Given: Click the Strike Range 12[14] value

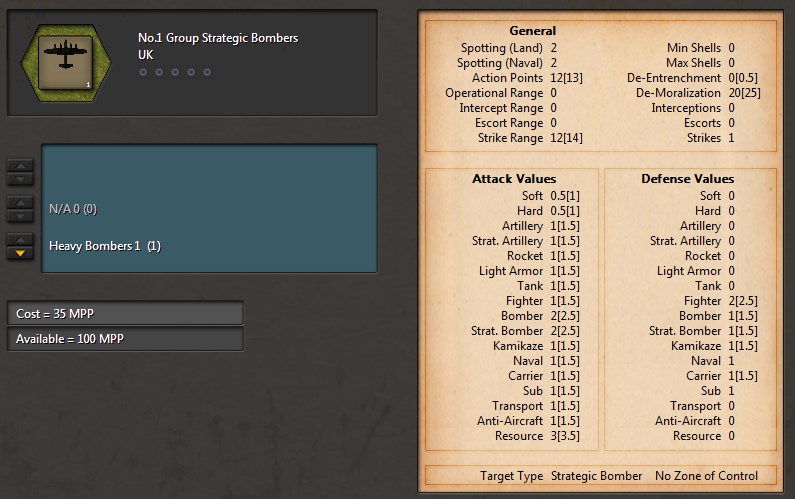Looking at the screenshot, I should pyautogui.click(x=566, y=138).
